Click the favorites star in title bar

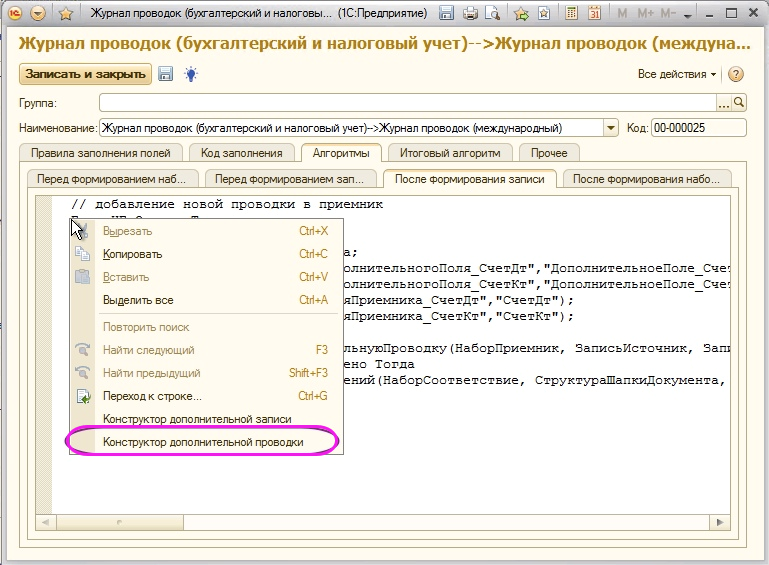pyautogui.click(x=66, y=14)
